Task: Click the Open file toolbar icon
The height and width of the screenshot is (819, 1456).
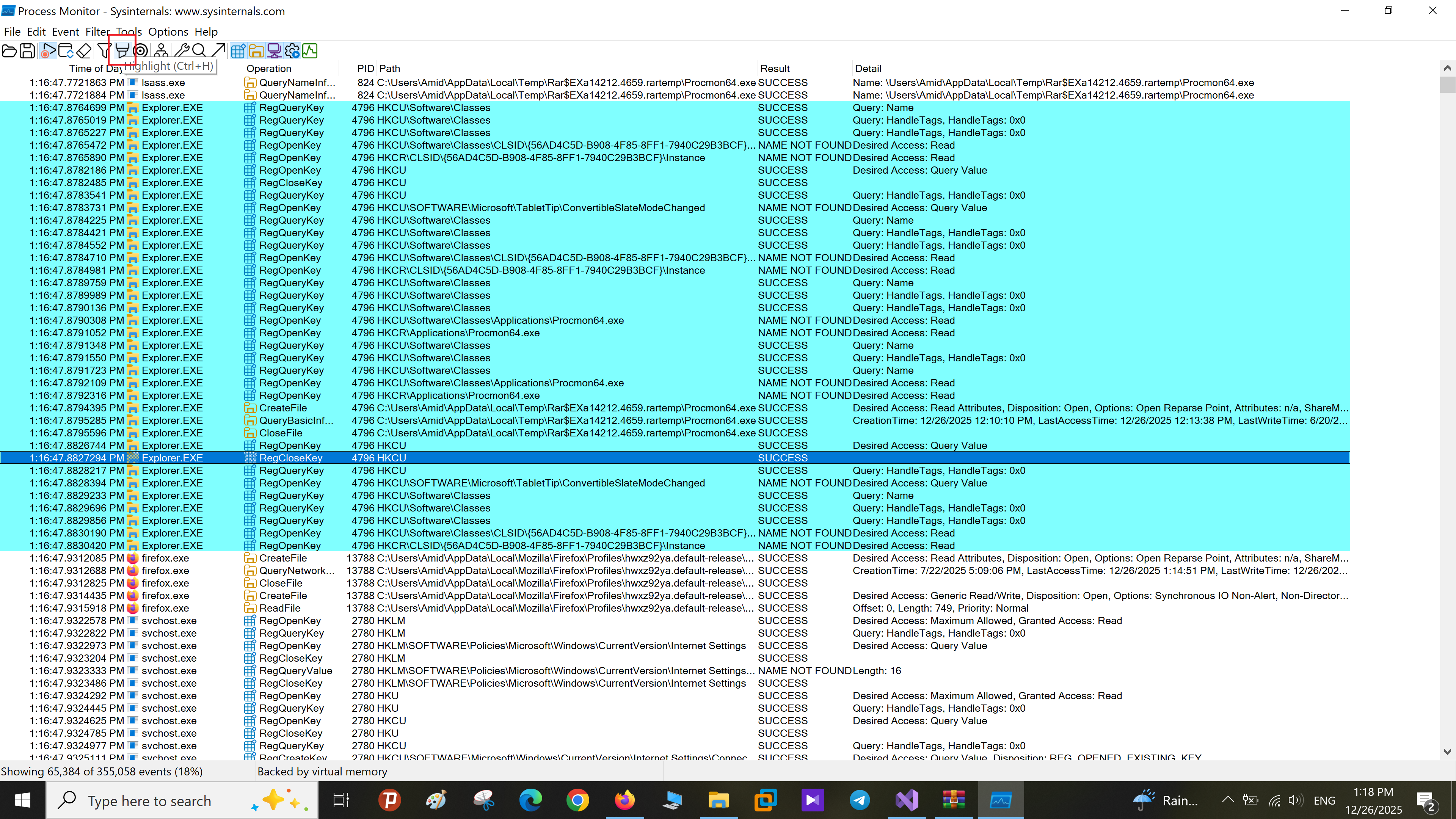Action: tap(9, 51)
